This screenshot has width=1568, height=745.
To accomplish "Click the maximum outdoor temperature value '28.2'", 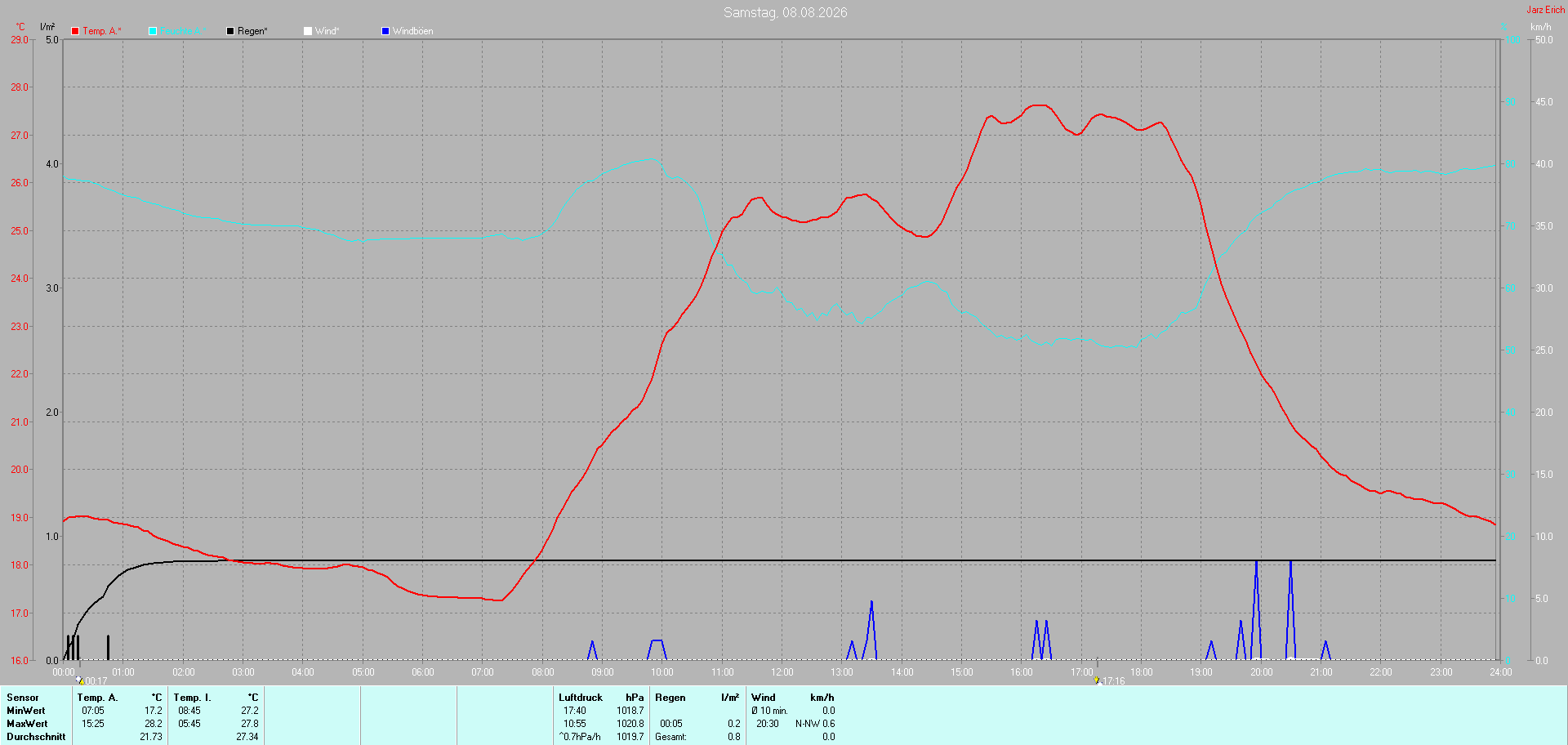I will tap(154, 724).
